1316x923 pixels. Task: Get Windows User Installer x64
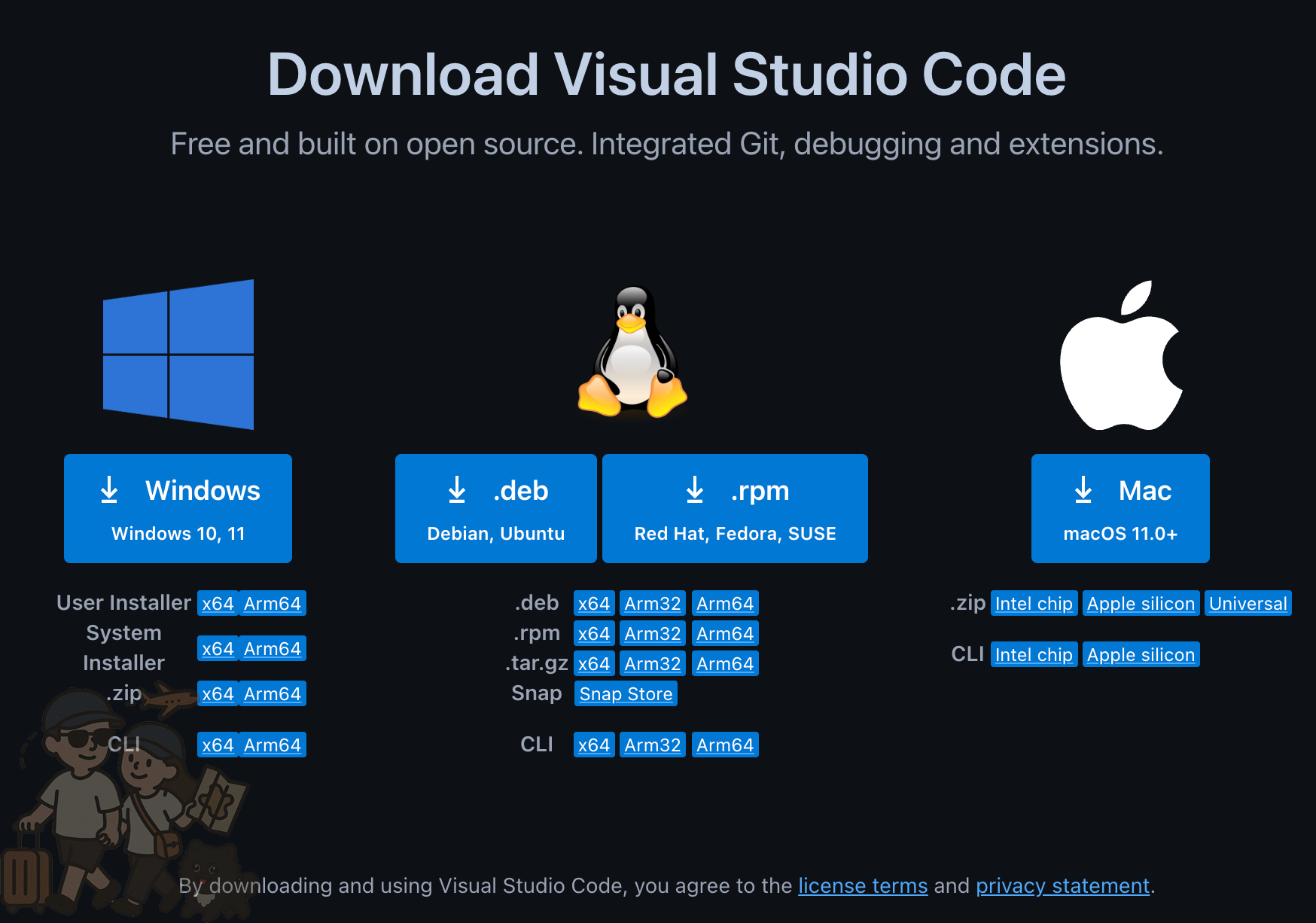218,603
